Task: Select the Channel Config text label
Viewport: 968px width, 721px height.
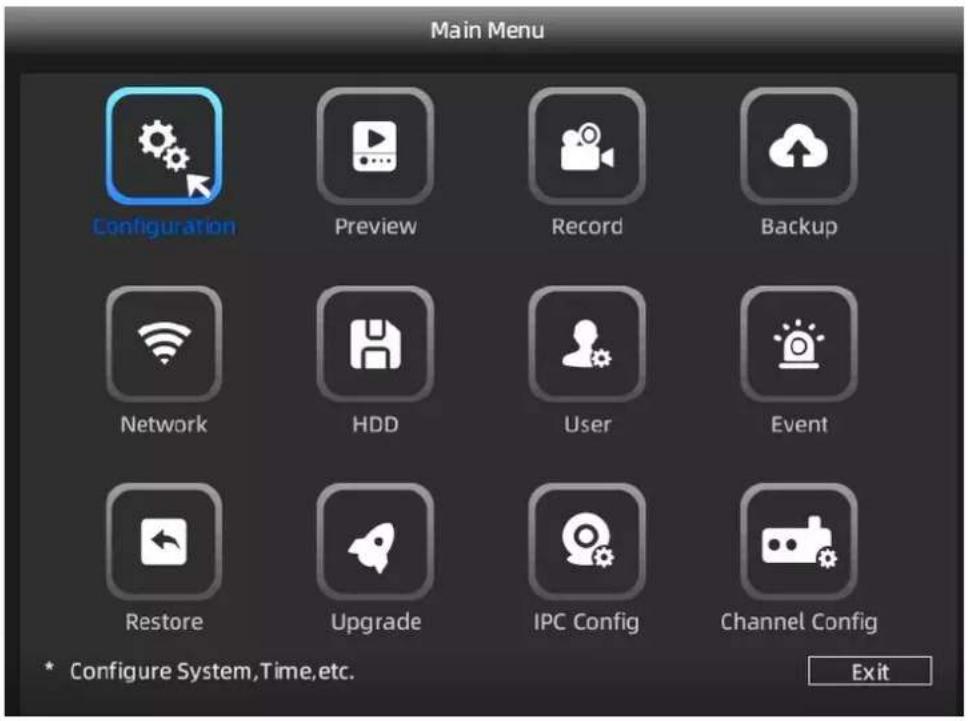Action: [x=799, y=622]
